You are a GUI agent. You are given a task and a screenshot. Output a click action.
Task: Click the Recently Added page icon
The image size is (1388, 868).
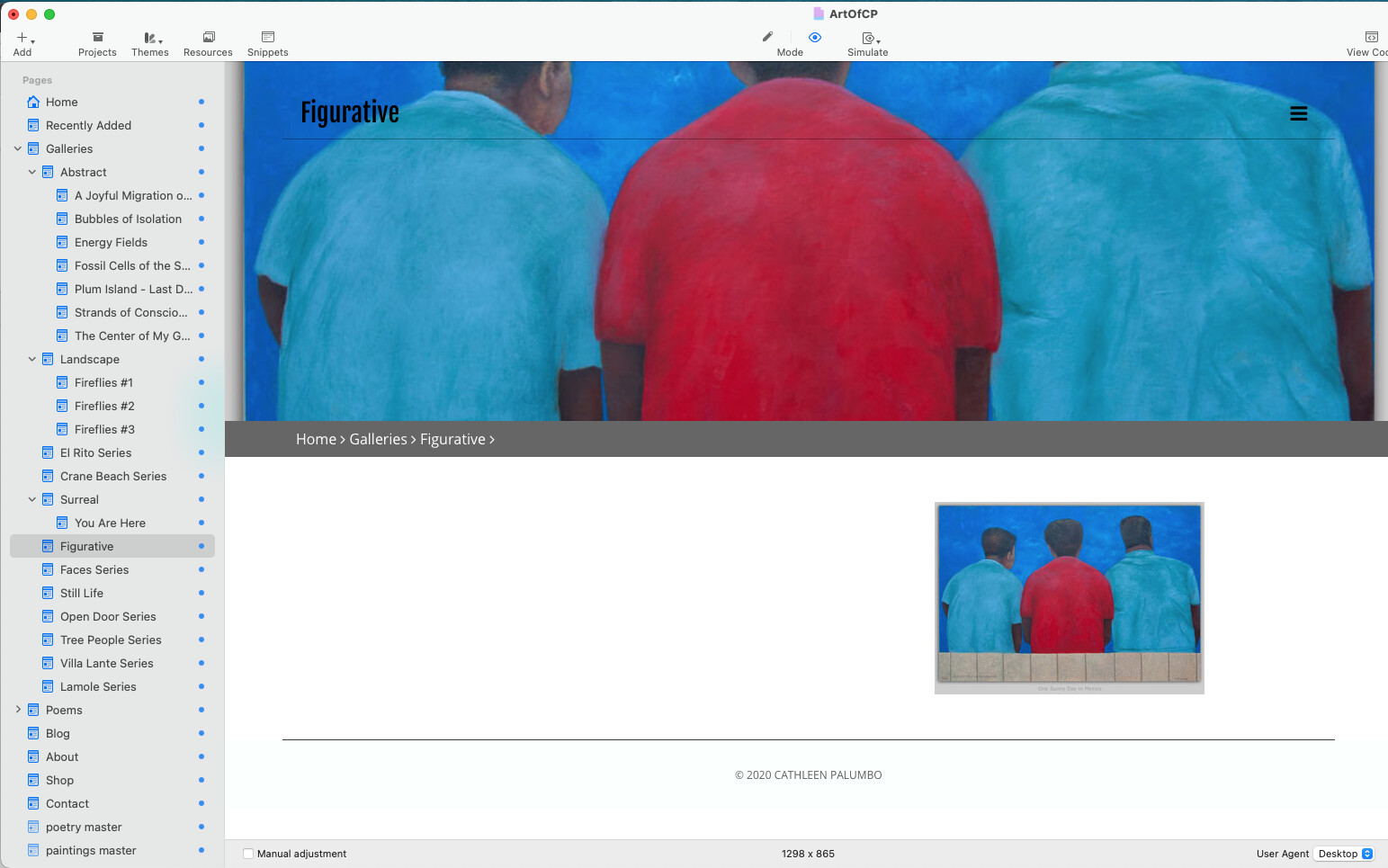33,125
